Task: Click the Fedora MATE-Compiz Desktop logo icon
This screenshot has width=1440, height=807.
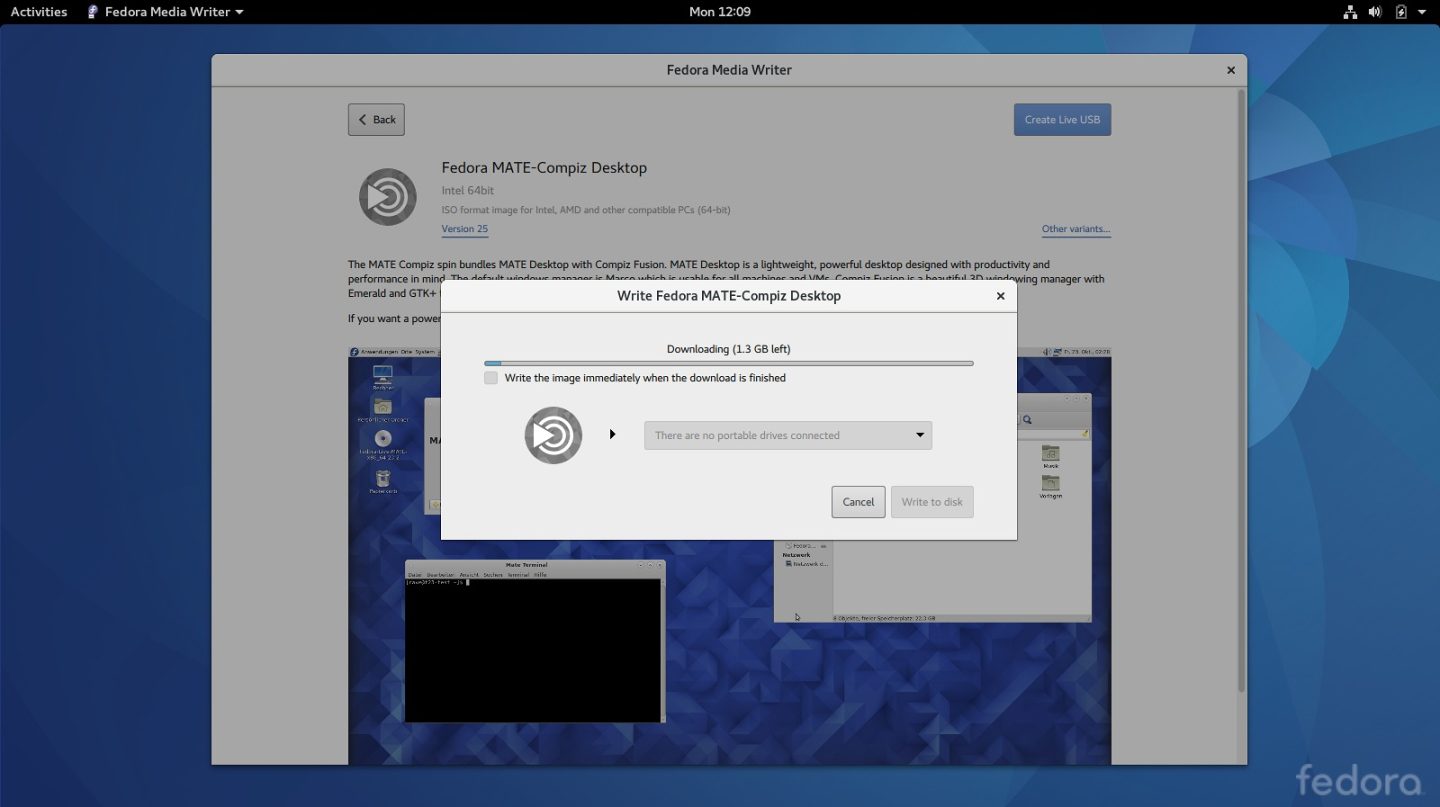Action: tap(387, 196)
